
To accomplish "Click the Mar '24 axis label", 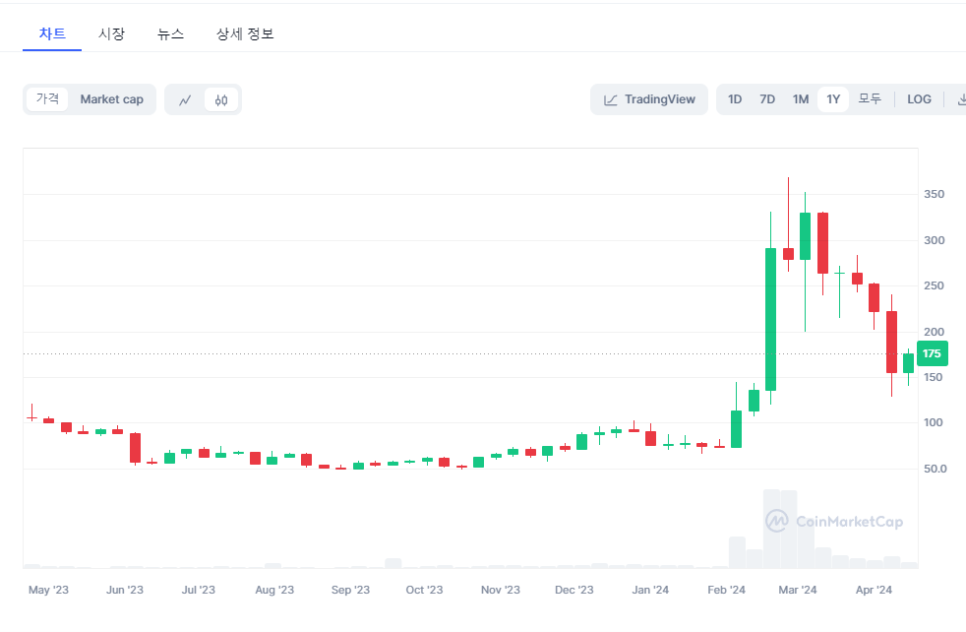I will (x=797, y=589).
